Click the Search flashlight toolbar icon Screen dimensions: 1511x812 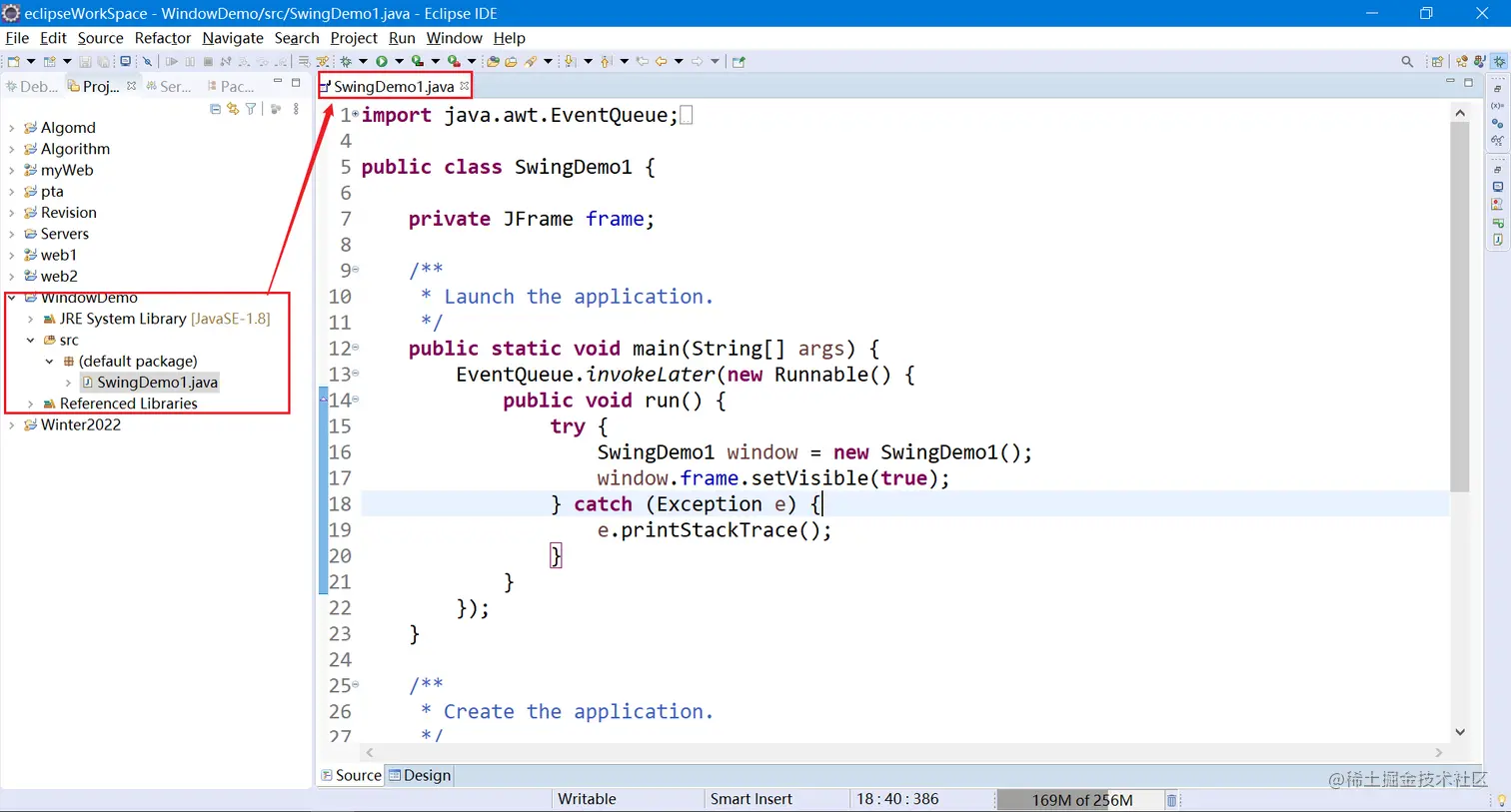[x=531, y=61]
